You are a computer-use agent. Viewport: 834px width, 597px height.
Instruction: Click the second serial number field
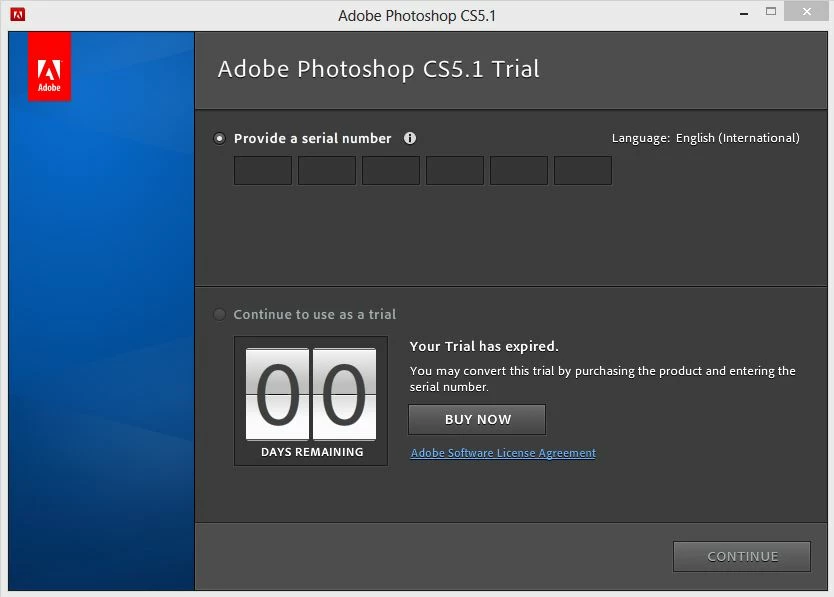tap(327, 170)
